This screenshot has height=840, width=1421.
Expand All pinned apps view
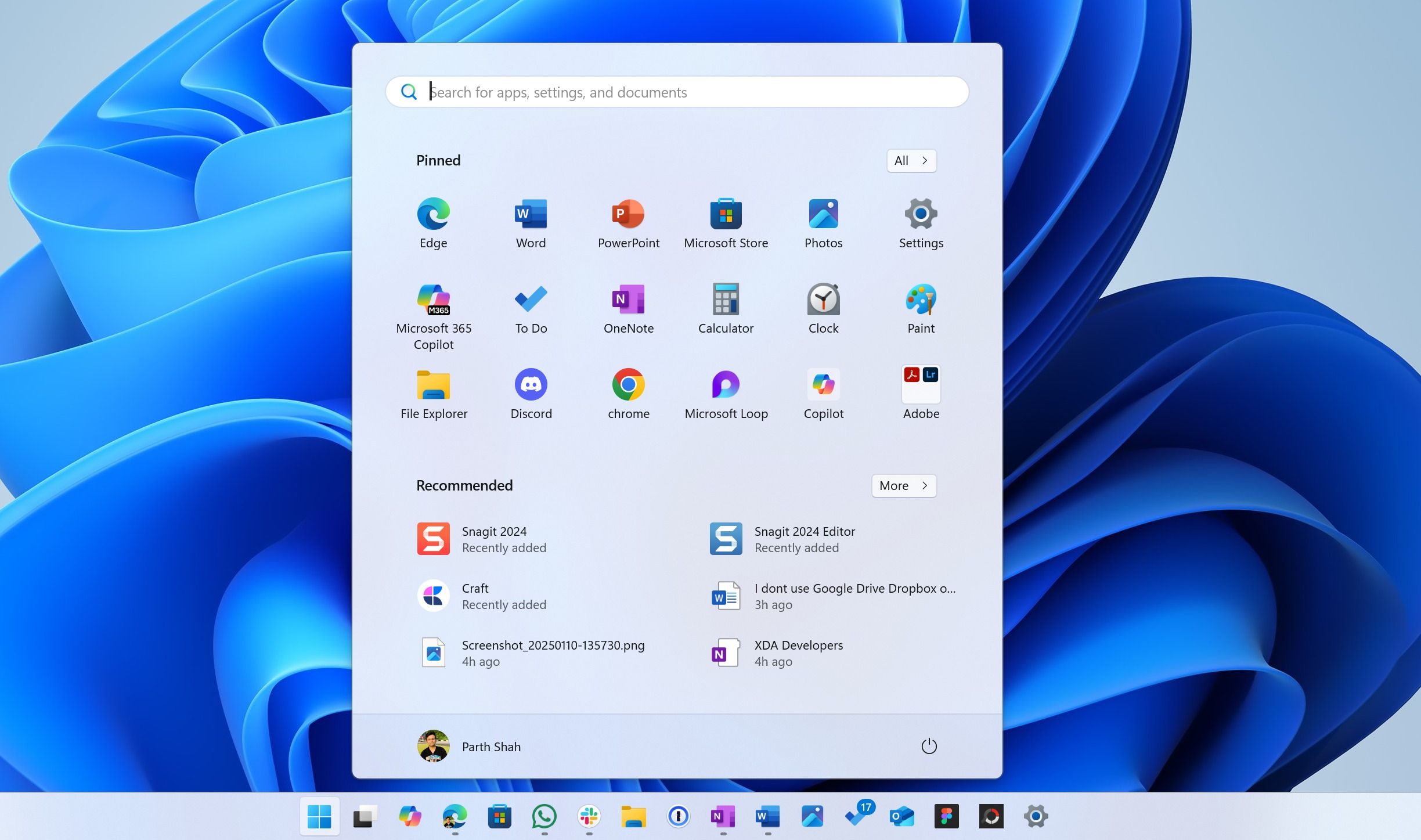click(x=910, y=160)
